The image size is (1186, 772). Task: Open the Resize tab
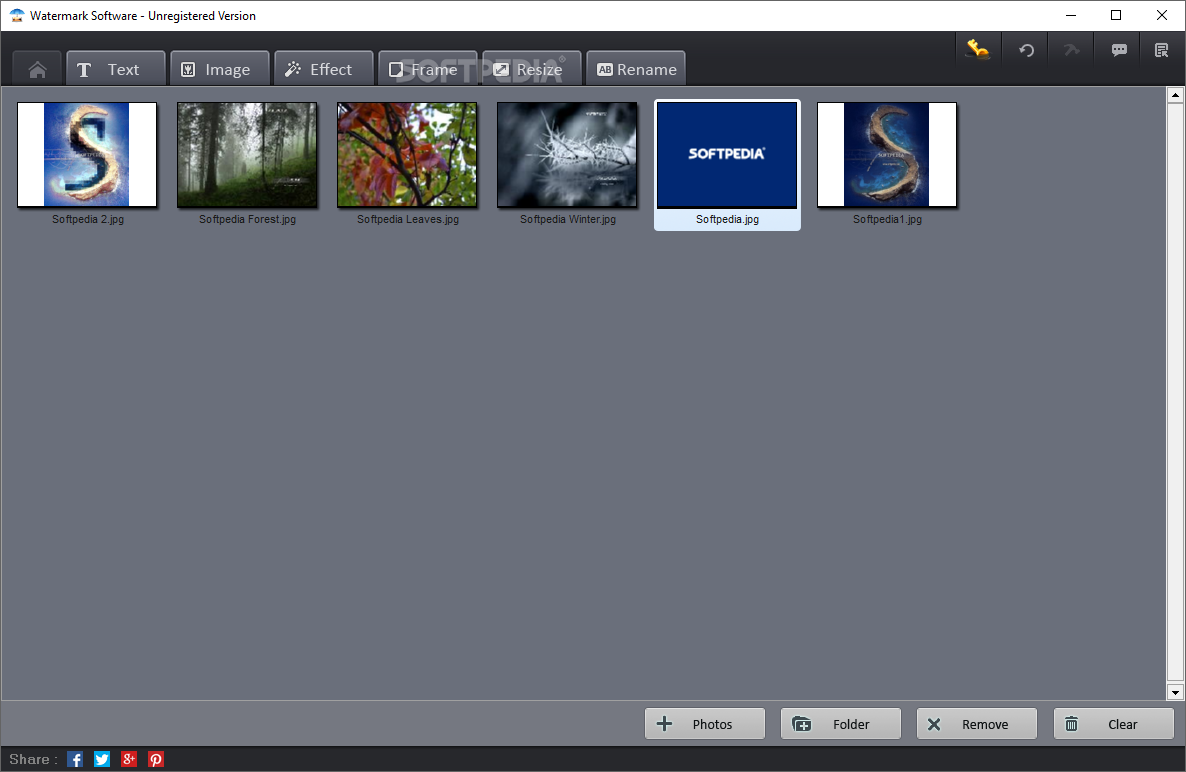point(532,70)
